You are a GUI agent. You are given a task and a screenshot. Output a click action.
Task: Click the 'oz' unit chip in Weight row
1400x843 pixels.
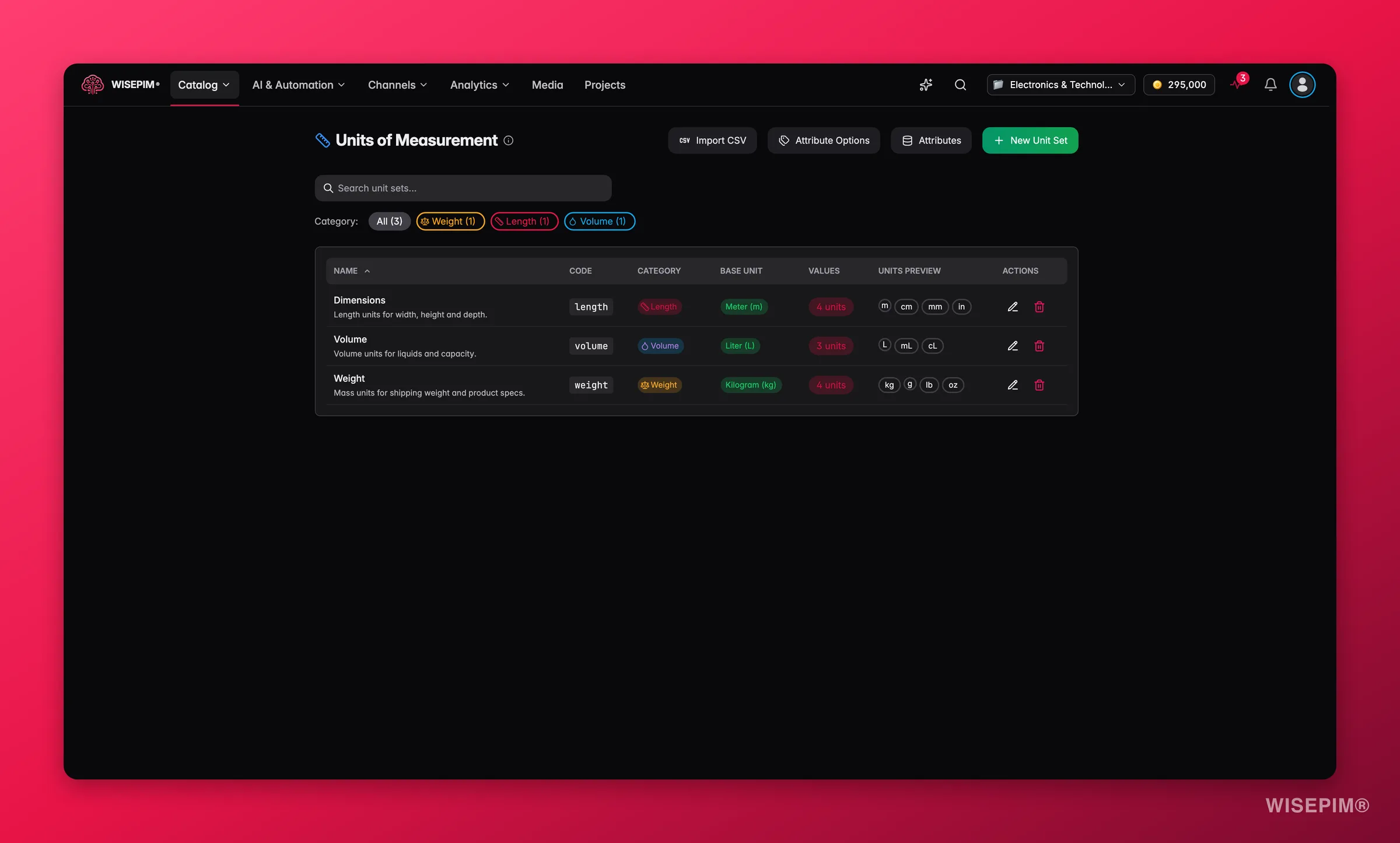tap(953, 385)
